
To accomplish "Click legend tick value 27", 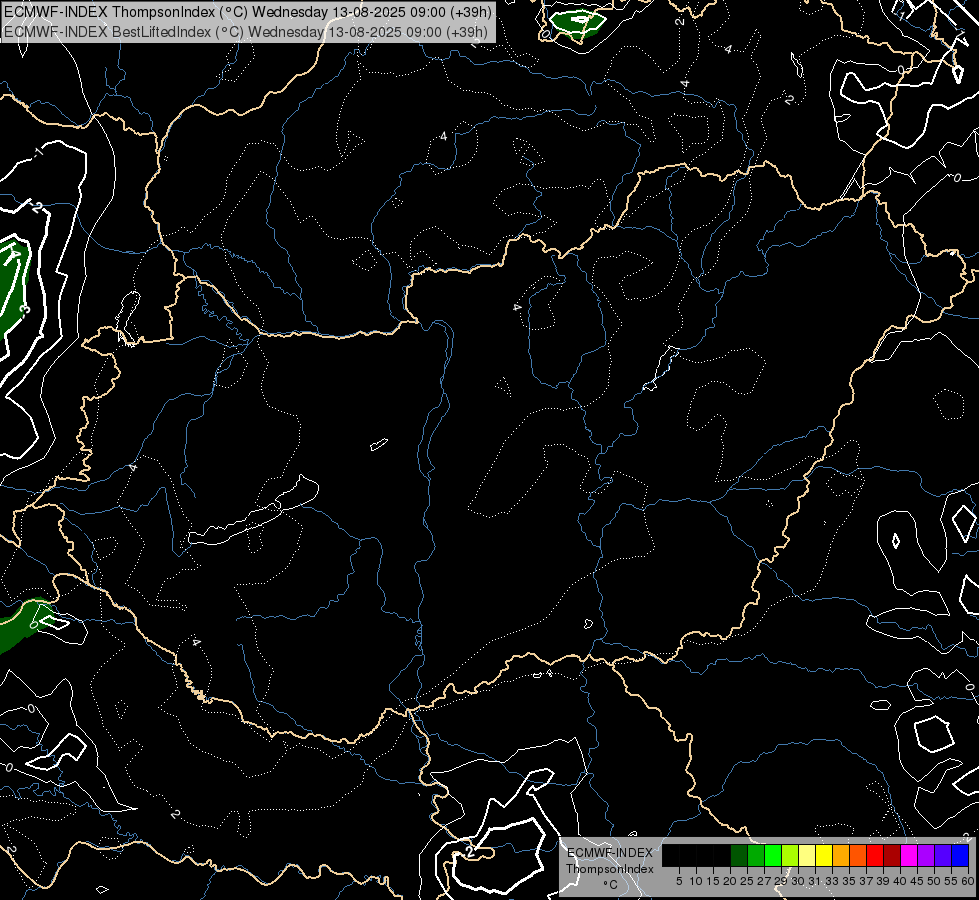I will 764,881.
